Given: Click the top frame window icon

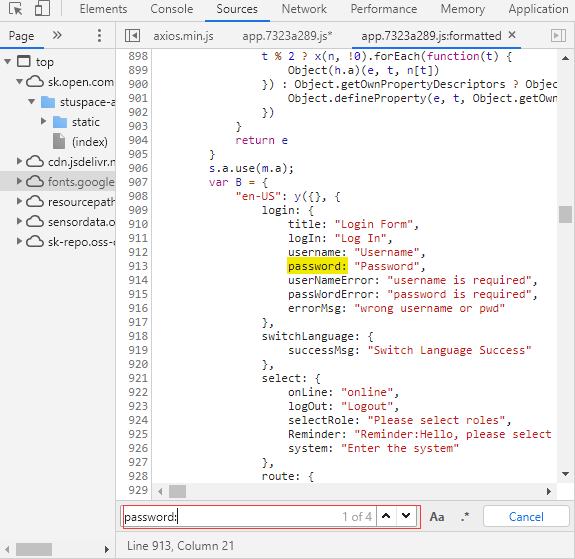Looking at the screenshot, I should 24,61.
